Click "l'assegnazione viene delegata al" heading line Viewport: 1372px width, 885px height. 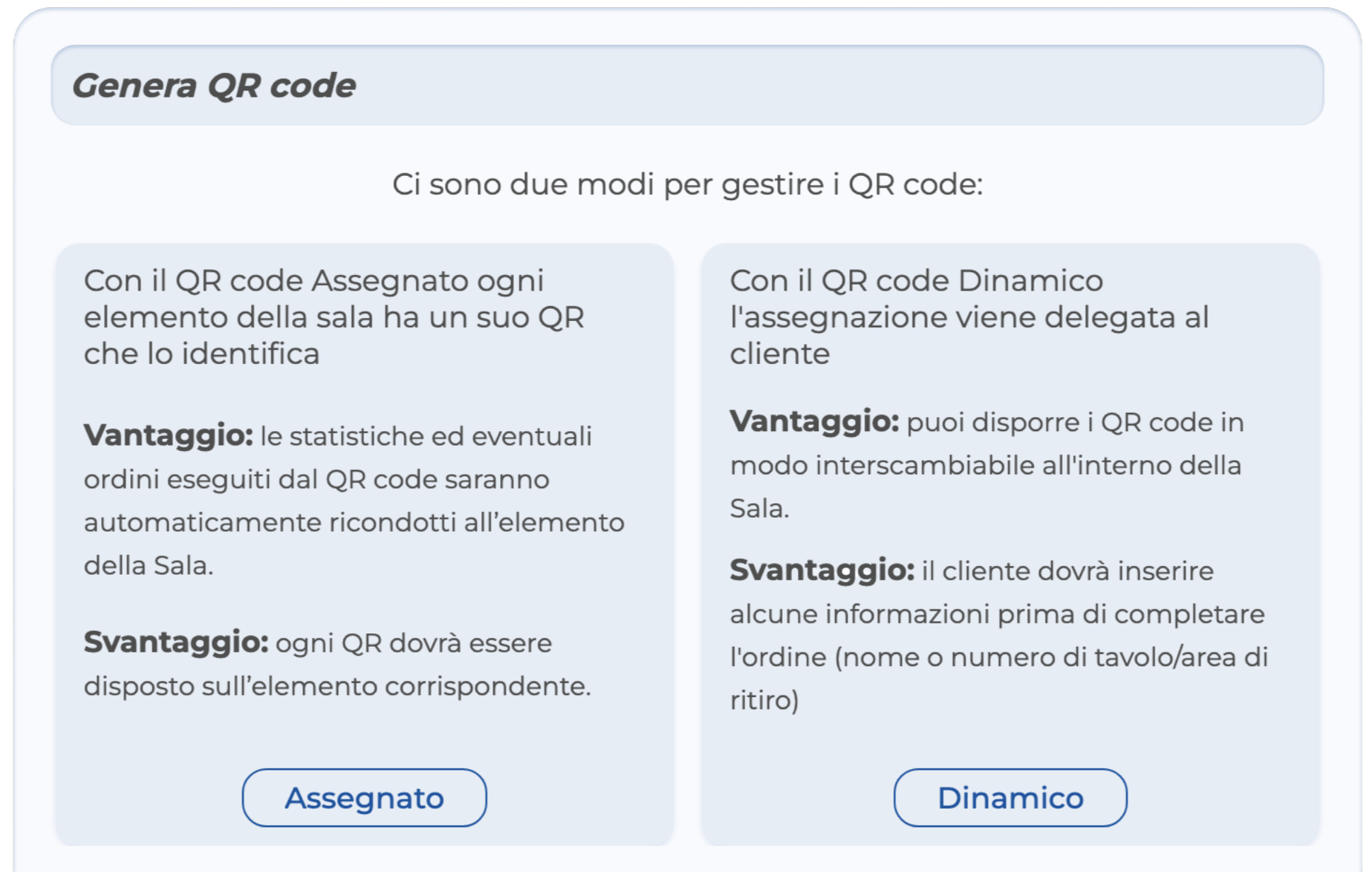[x=969, y=317]
